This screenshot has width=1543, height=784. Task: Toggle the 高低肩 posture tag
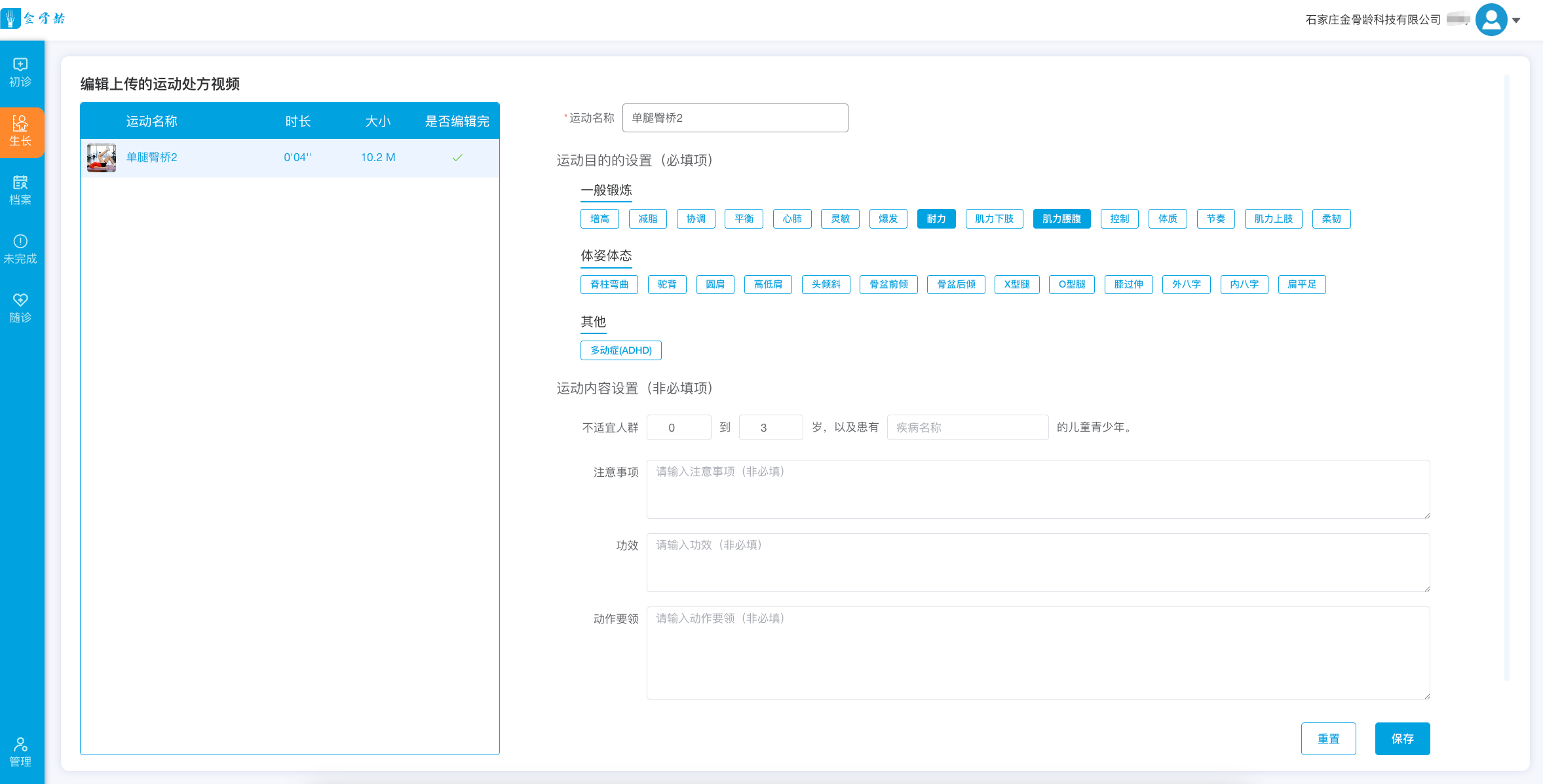click(769, 284)
